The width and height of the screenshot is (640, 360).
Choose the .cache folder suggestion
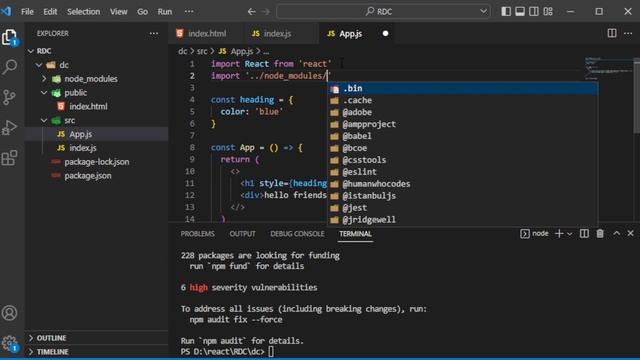tap(462, 100)
